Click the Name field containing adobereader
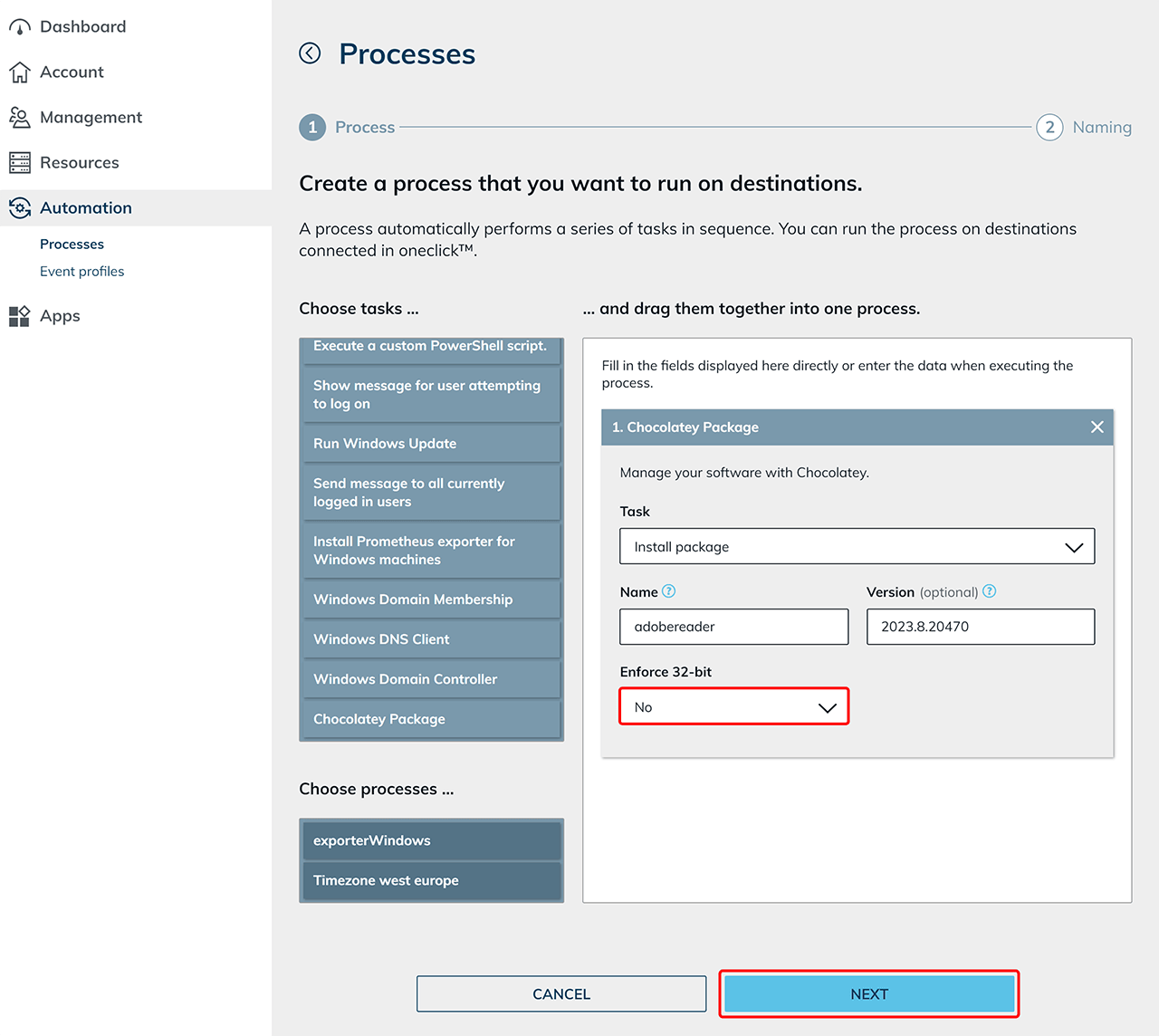 [x=733, y=627]
